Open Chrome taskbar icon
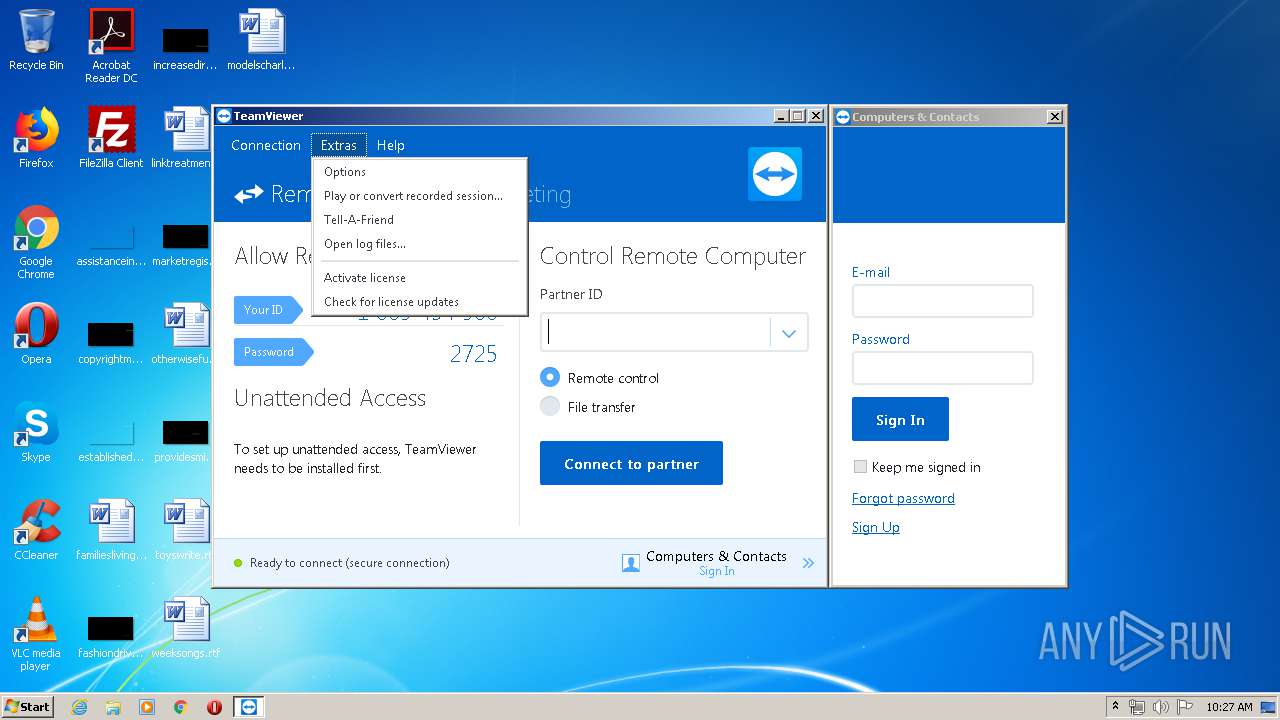Screen dimensions: 1280x720 180,707
